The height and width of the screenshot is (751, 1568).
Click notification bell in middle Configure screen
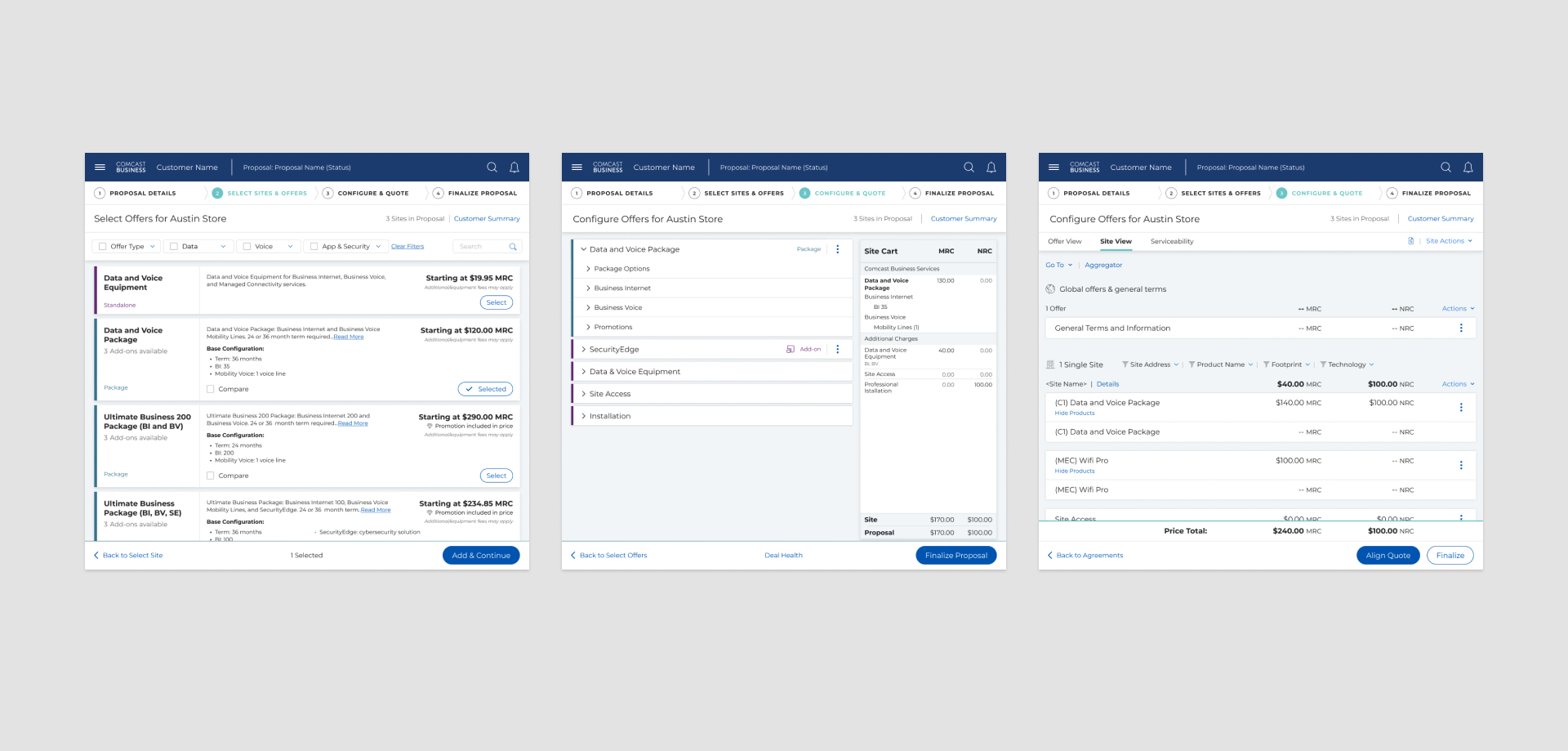click(x=991, y=167)
